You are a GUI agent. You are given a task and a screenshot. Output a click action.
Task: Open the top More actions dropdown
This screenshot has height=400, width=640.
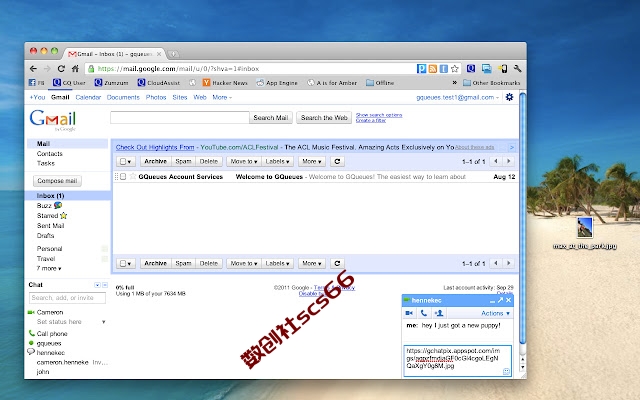click(x=312, y=162)
